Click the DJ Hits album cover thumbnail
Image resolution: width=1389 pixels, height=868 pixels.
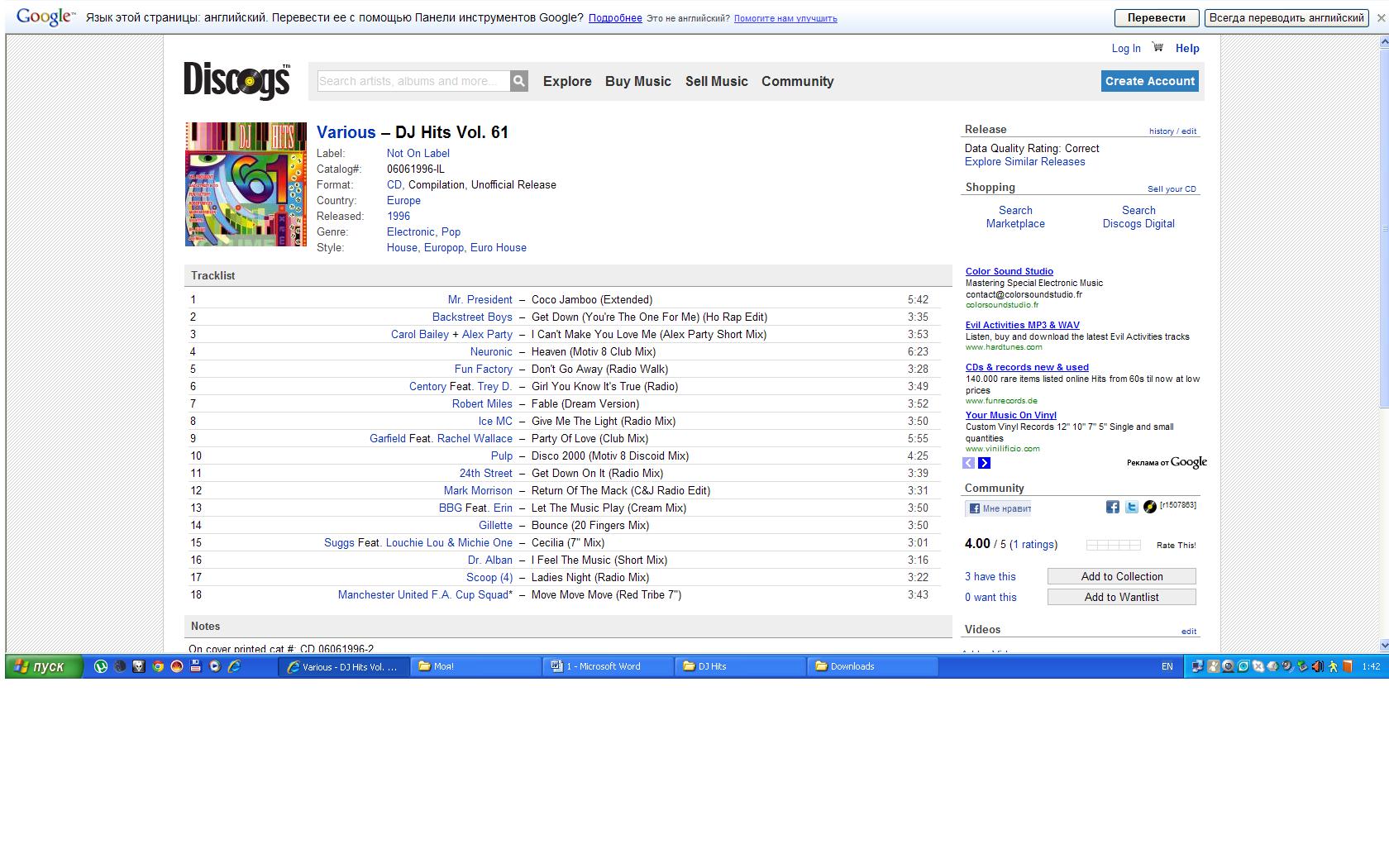coord(246,184)
